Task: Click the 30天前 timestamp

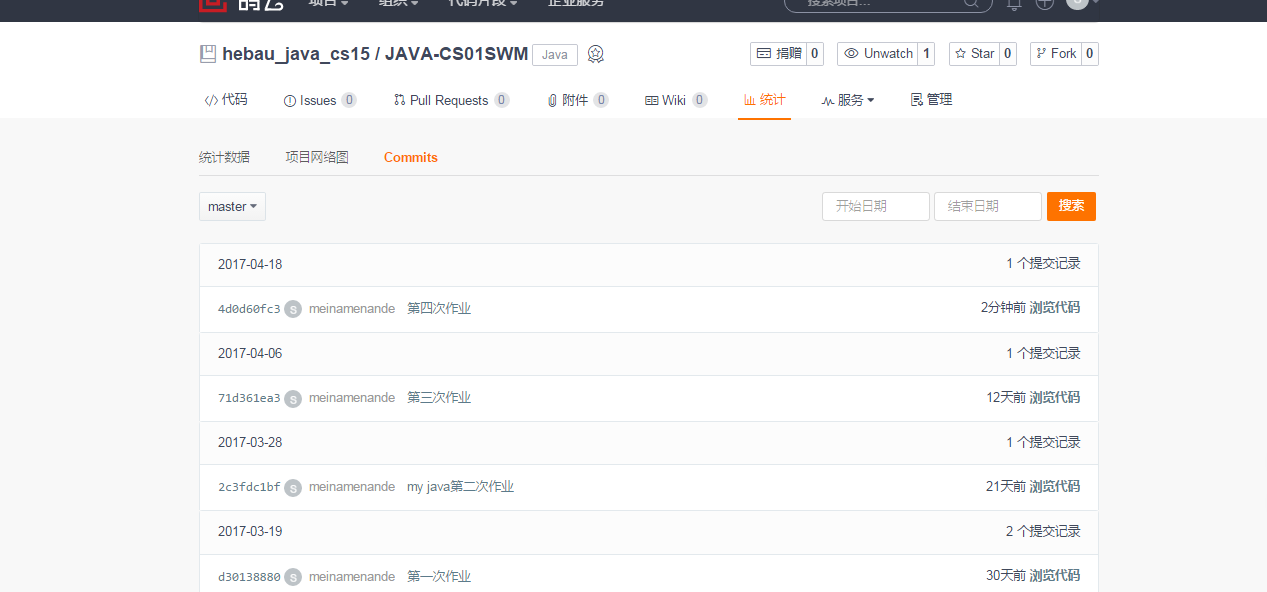Action: click(x=1006, y=575)
